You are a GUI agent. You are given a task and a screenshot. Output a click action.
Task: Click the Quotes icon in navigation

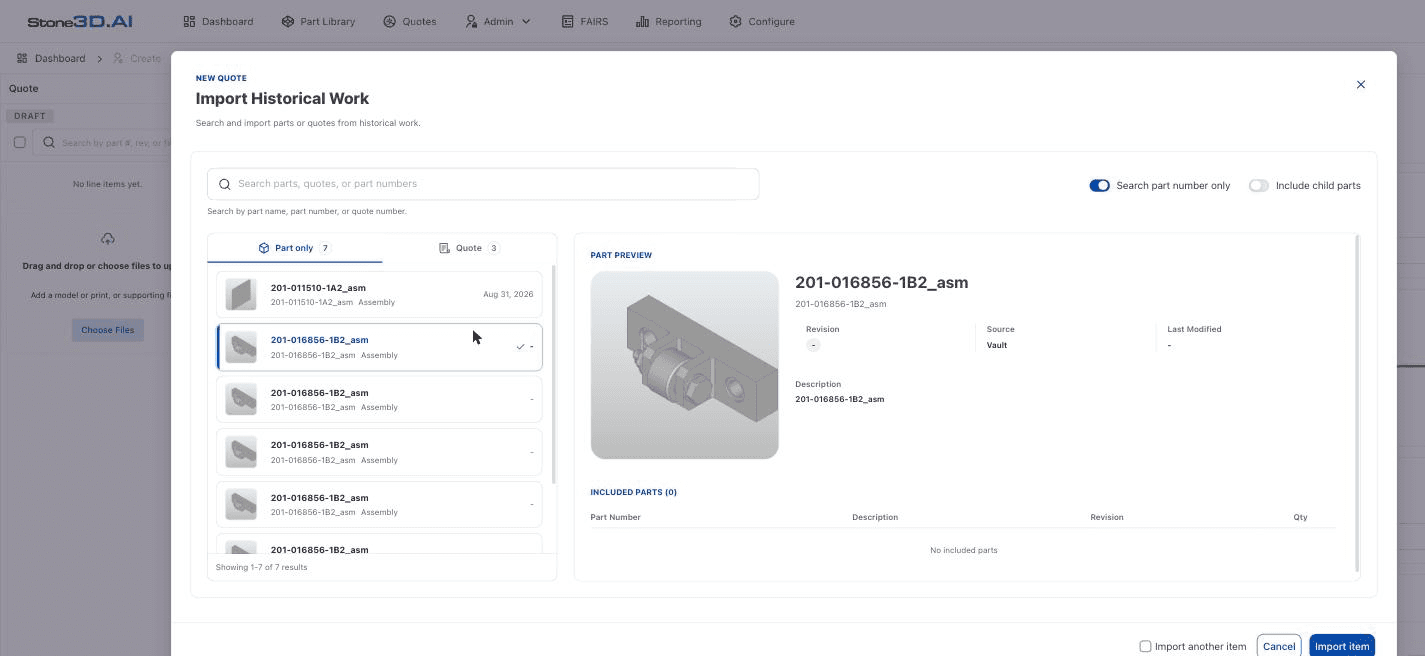coord(390,21)
